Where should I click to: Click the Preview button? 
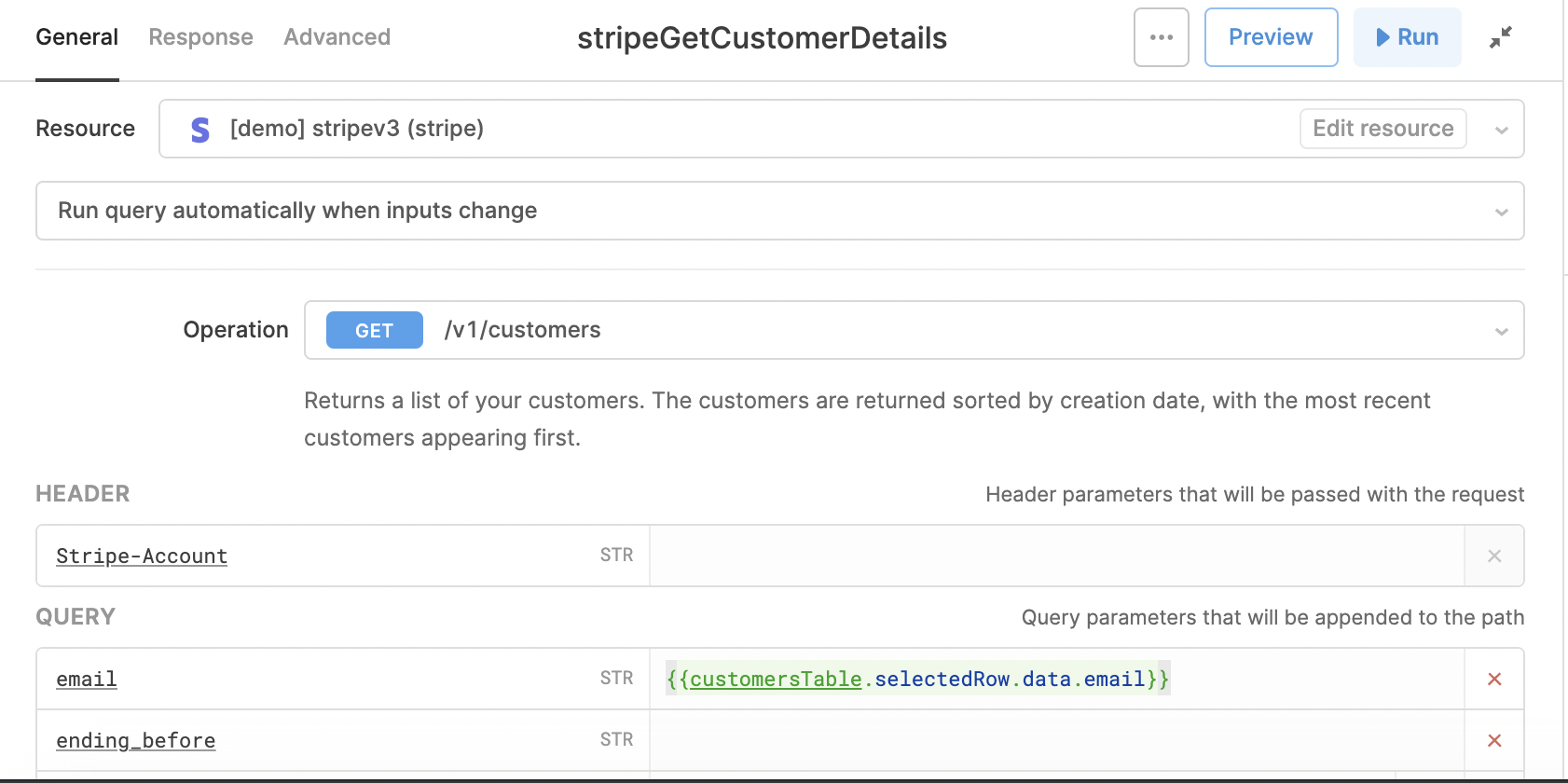click(1271, 37)
